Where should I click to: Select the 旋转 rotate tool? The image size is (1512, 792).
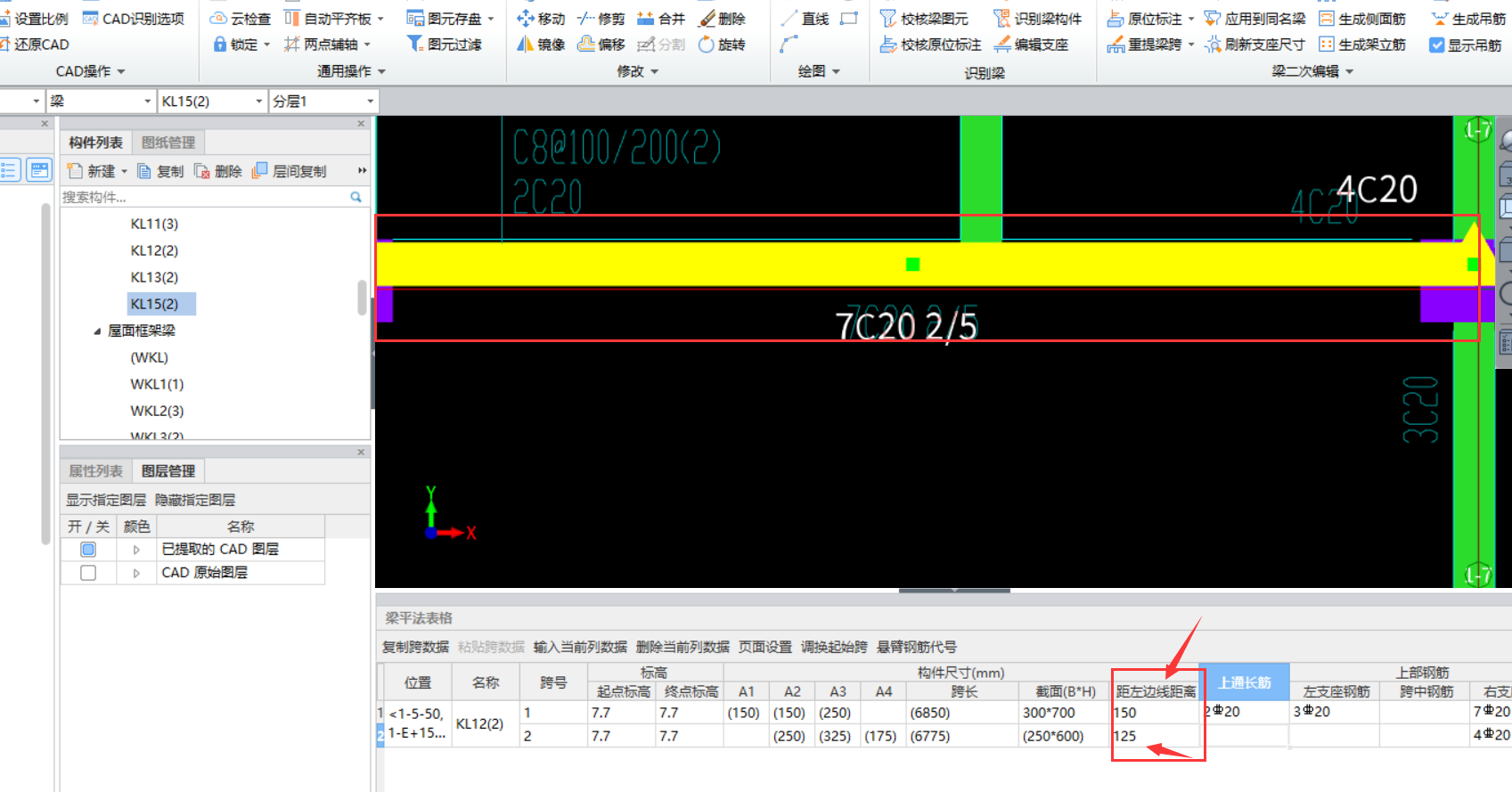[722, 44]
